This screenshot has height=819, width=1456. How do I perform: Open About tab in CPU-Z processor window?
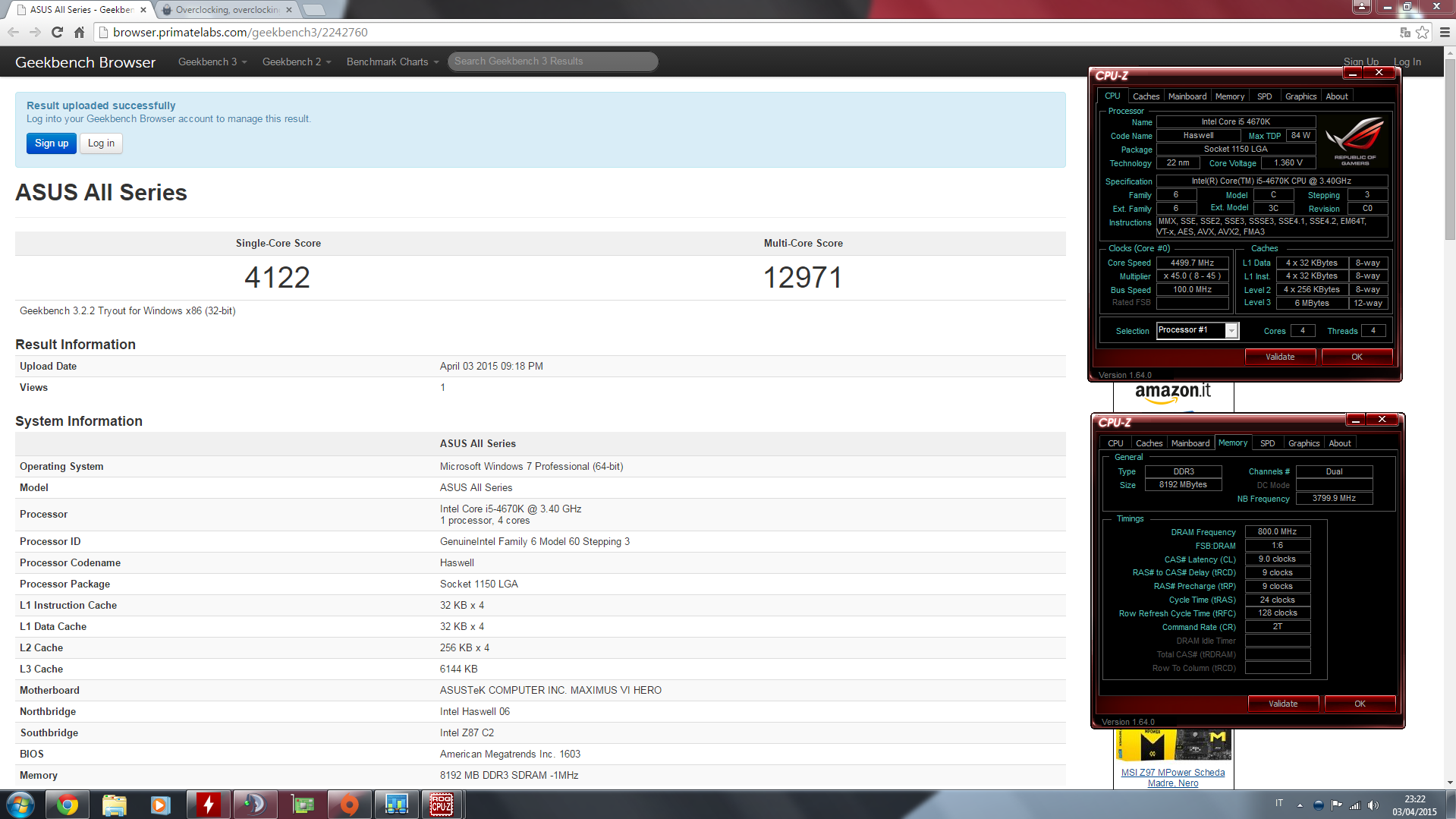click(x=1337, y=96)
